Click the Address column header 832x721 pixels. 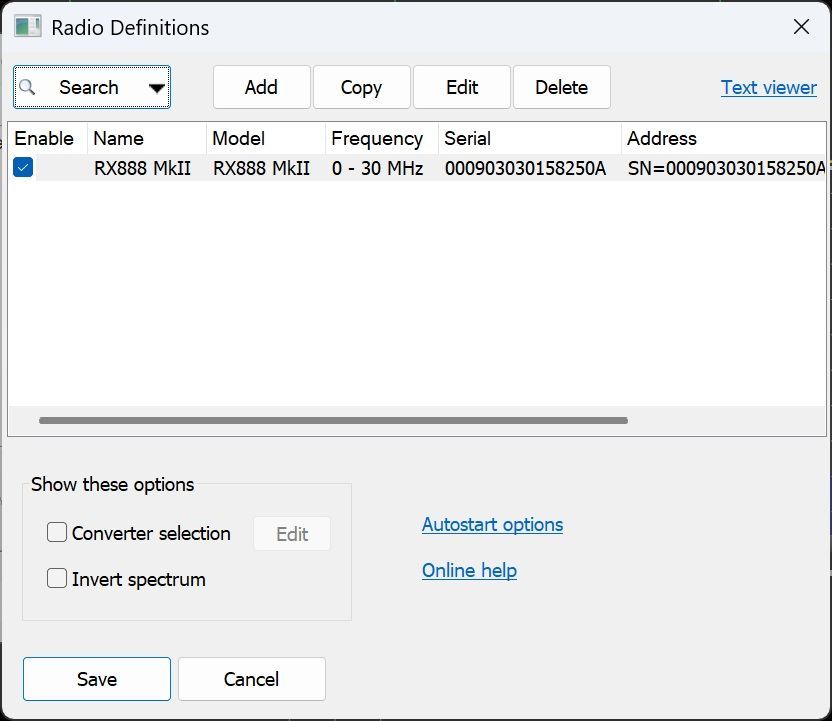pyautogui.click(x=661, y=138)
